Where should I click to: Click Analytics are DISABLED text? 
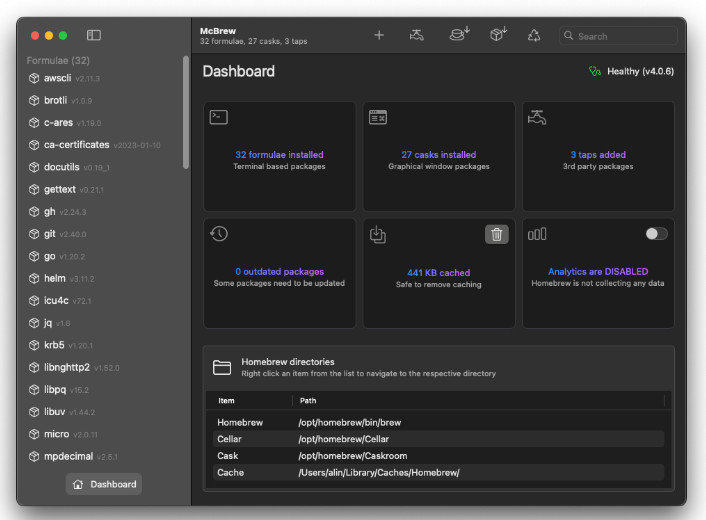tap(598, 271)
